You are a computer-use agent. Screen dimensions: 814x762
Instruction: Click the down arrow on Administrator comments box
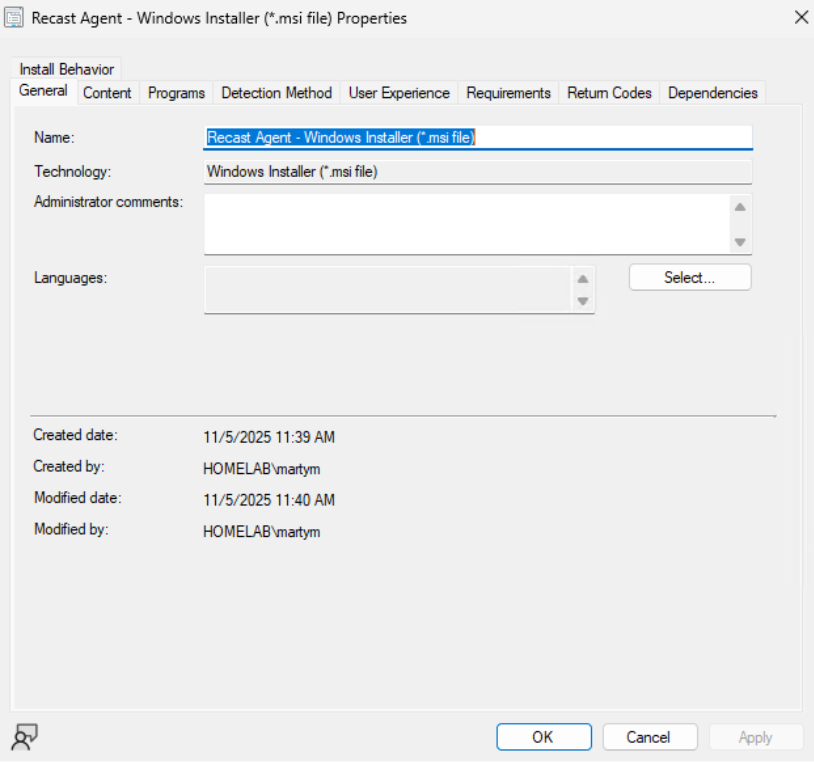pyautogui.click(x=738, y=243)
